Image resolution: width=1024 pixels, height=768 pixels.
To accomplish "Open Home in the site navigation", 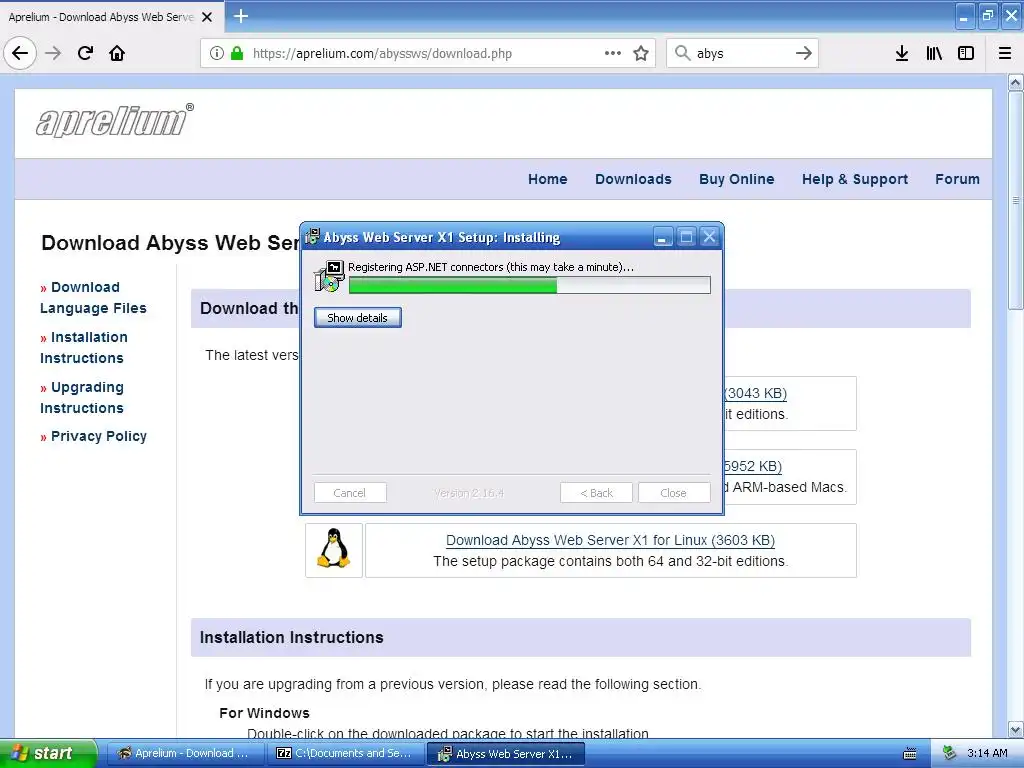I will [547, 179].
